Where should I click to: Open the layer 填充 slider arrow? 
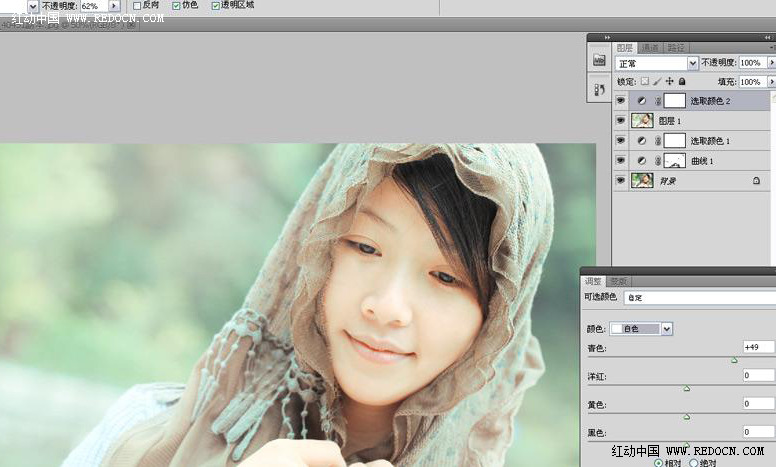coord(771,82)
